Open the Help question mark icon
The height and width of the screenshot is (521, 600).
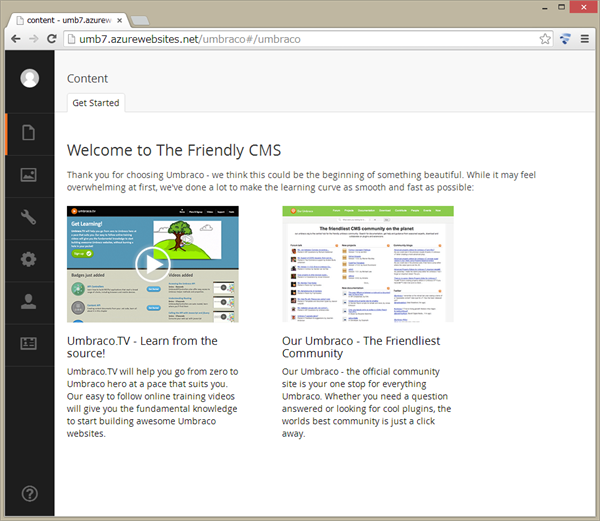[30, 493]
